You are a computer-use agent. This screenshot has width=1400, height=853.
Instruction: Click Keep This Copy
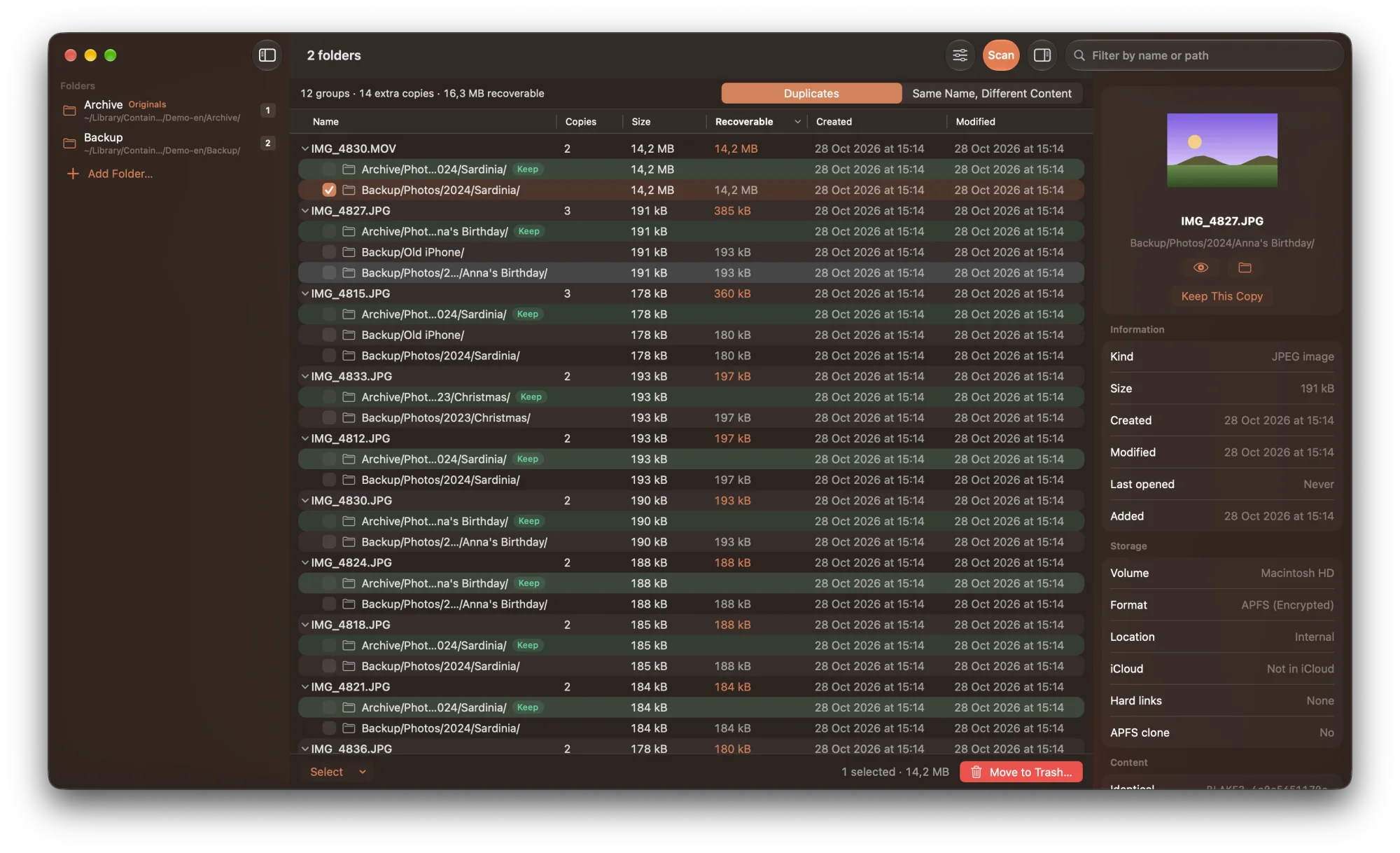pos(1221,296)
